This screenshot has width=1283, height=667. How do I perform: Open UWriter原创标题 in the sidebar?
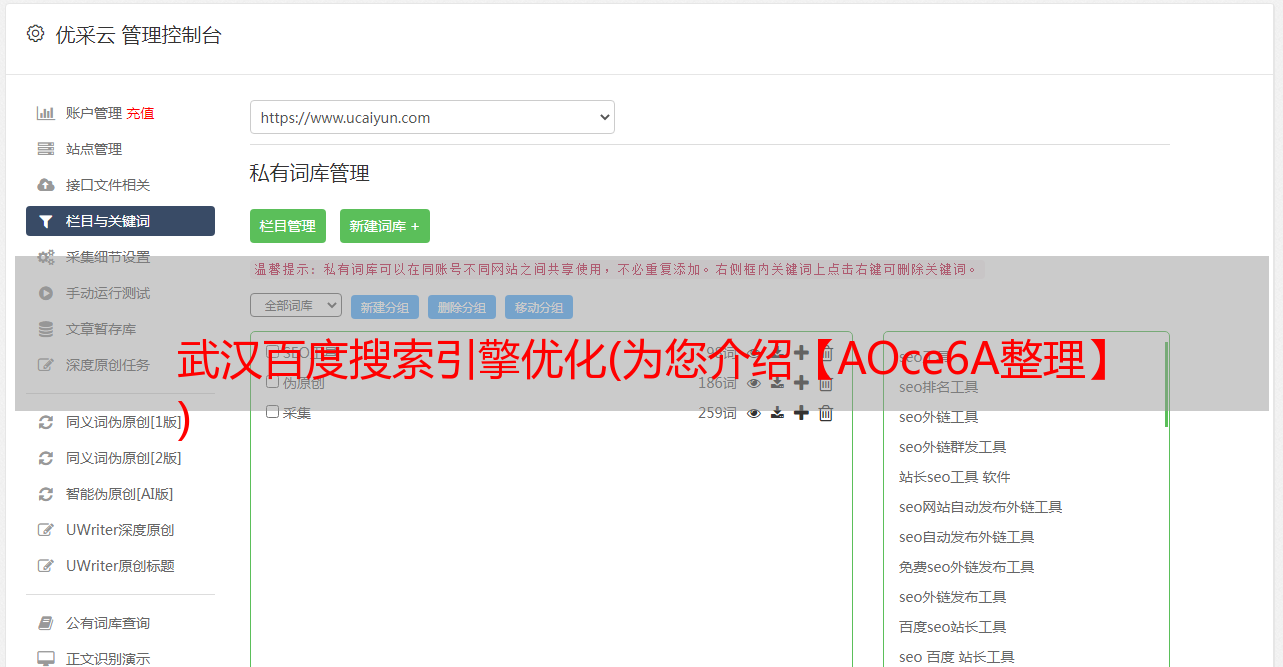120,566
